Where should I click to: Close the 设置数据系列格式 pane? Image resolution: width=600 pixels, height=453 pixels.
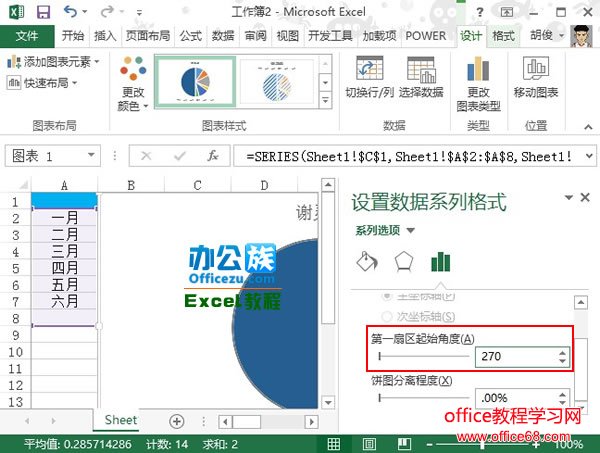pyautogui.click(x=585, y=197)
